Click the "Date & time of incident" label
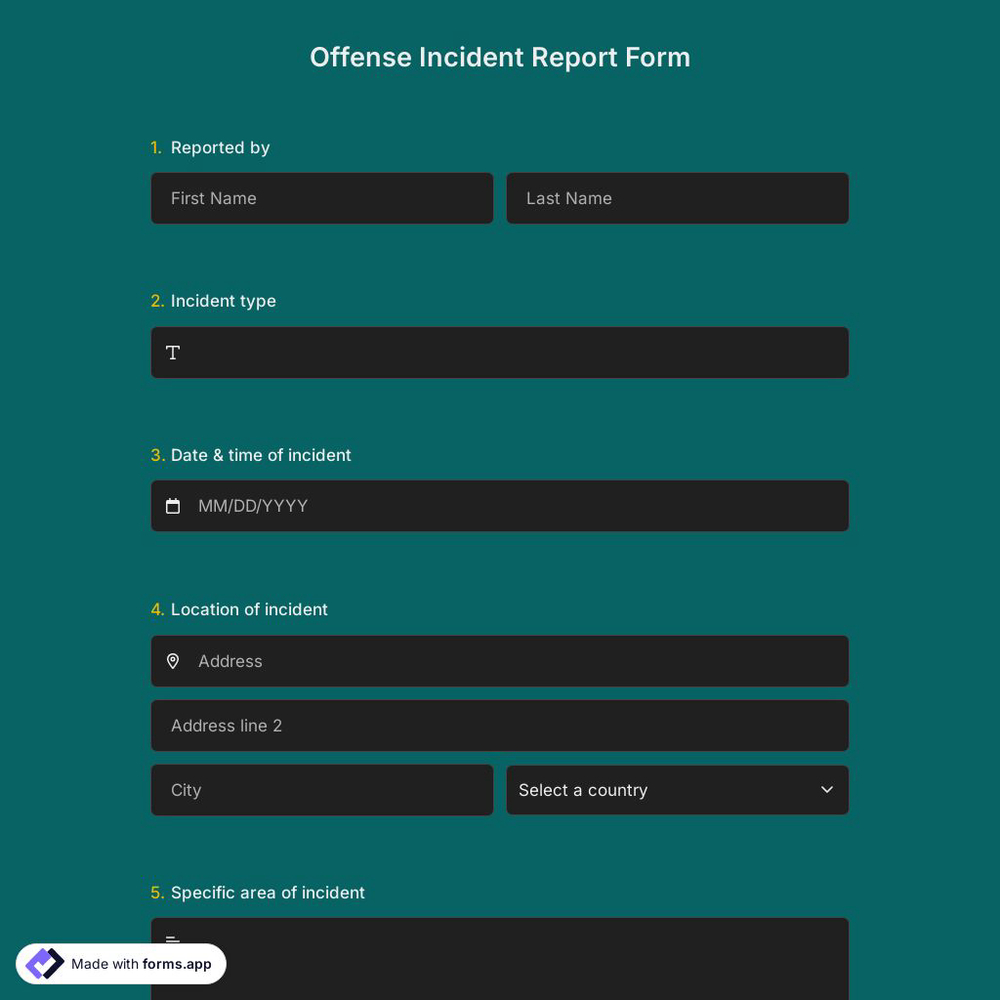 pos(261,455)
